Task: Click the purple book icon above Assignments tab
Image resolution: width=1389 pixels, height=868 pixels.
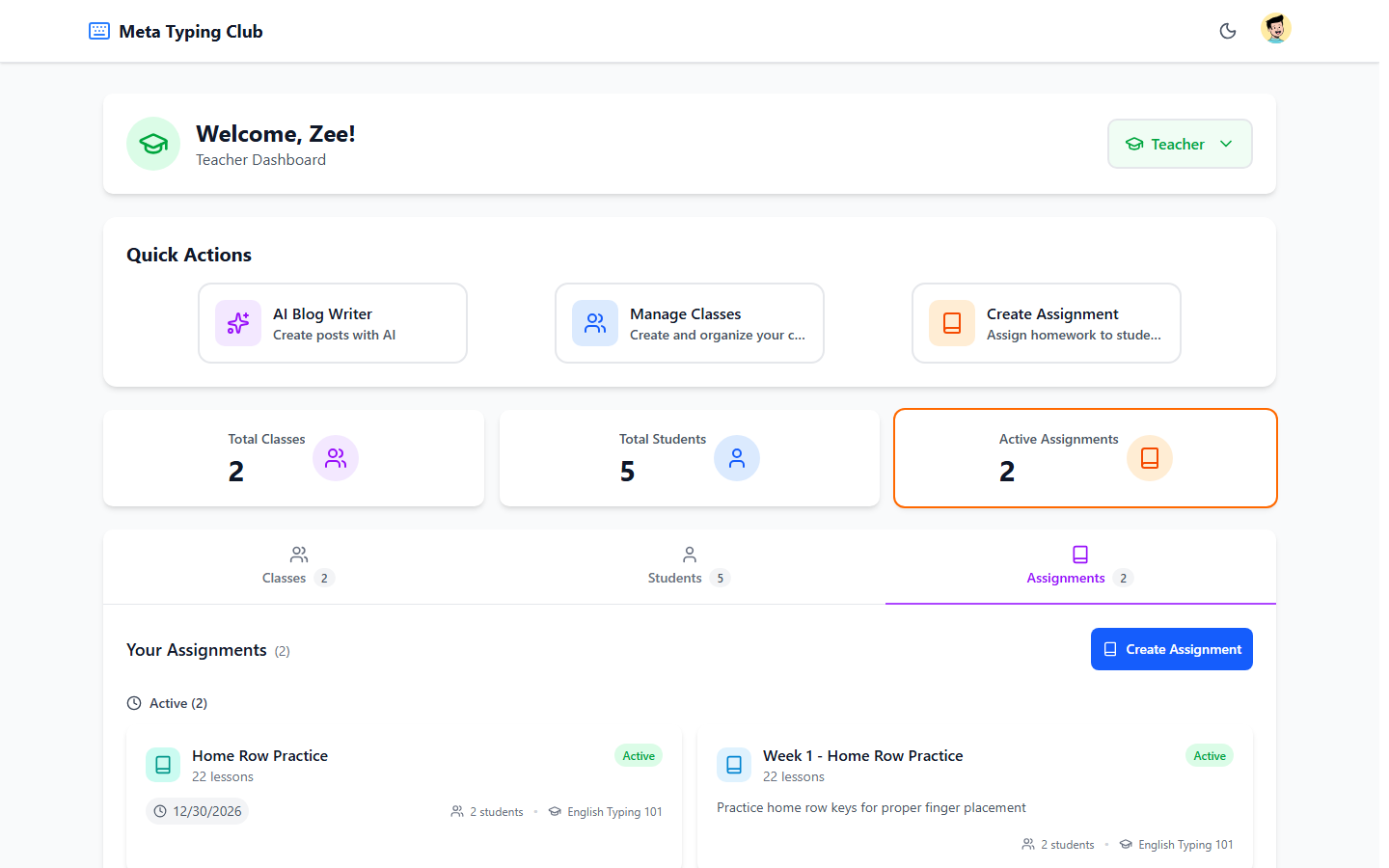Action: (x=1080, y=555)
